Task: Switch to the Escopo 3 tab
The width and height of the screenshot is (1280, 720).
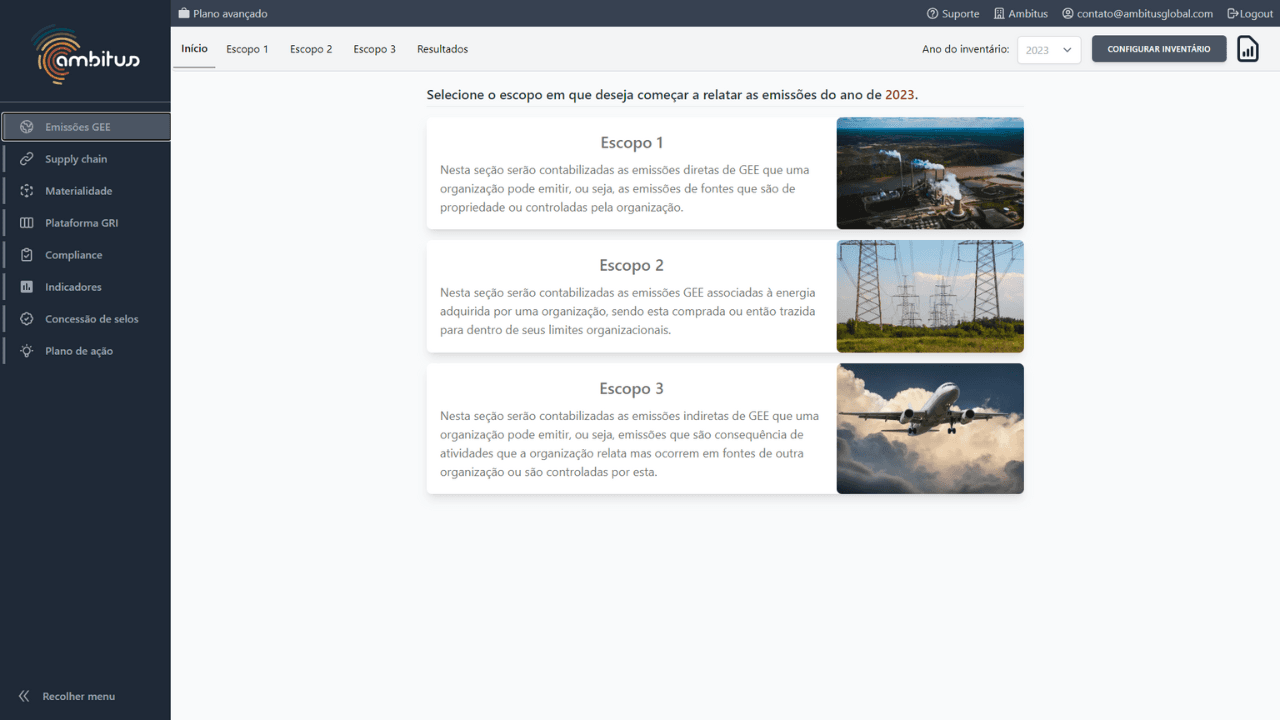Action: (x=374, y=49)
